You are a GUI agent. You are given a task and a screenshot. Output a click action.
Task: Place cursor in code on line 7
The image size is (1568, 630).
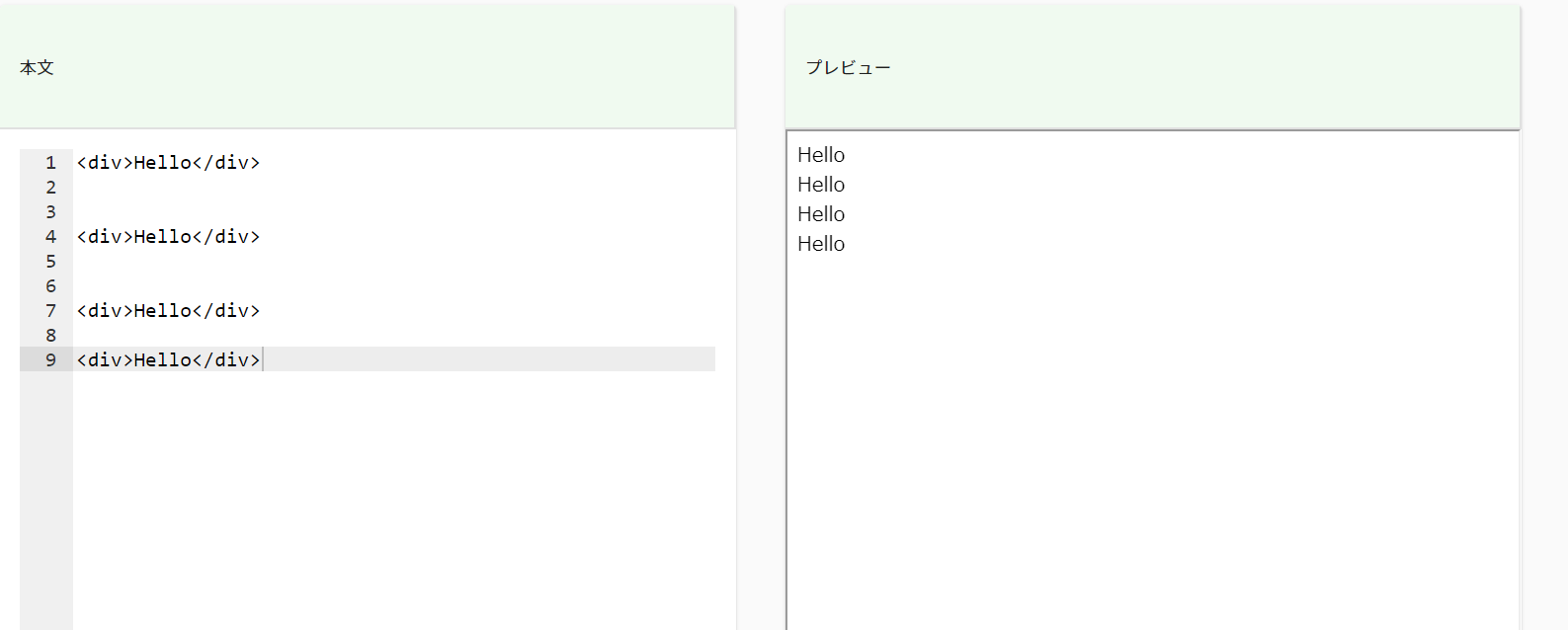pyautogui.click(x=168, y=310)
